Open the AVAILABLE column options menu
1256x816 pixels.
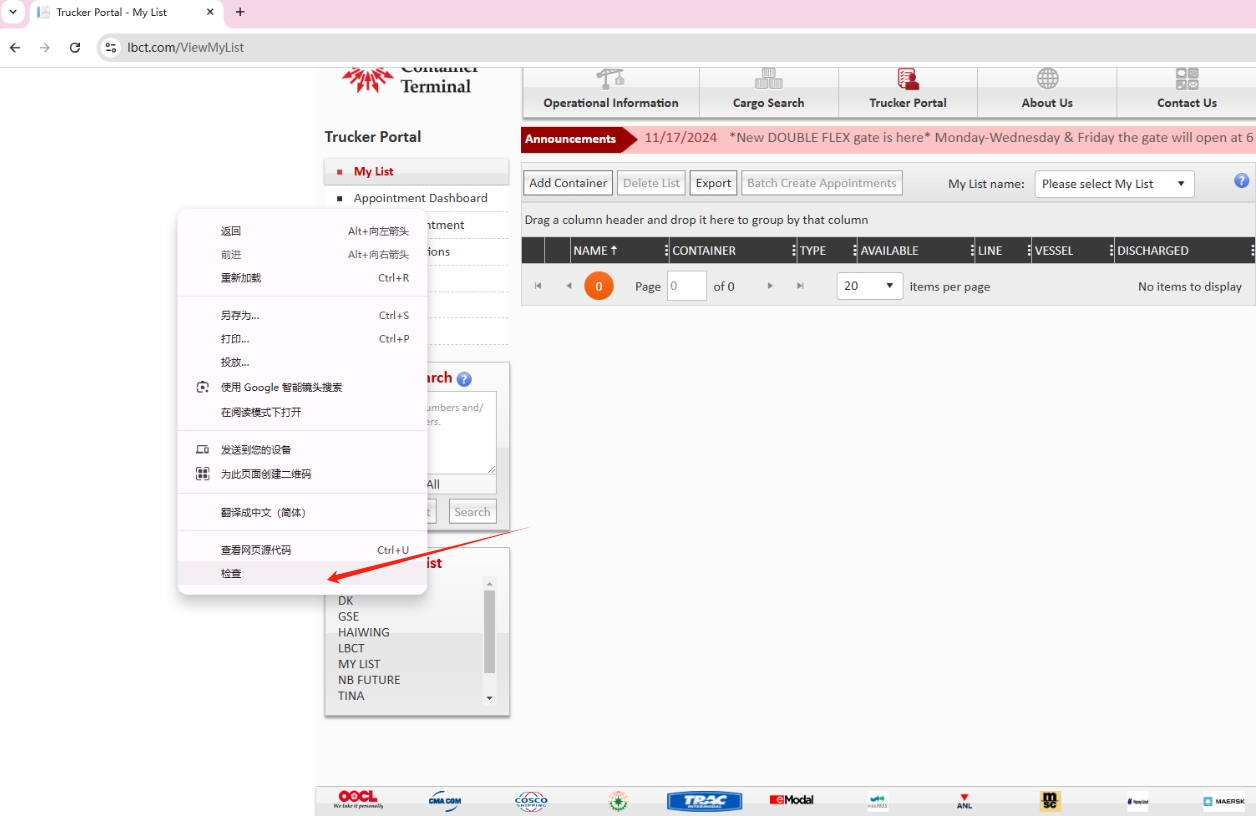(x=972, y=251)
